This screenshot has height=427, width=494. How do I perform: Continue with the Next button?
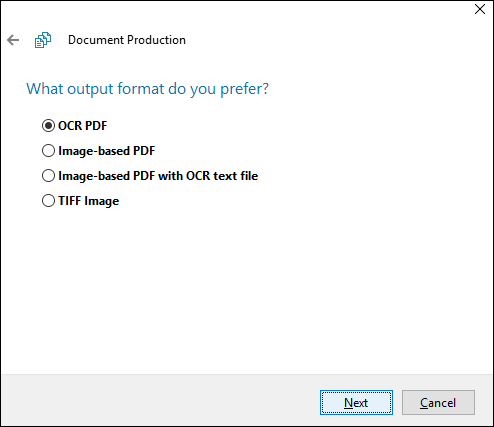356,403
